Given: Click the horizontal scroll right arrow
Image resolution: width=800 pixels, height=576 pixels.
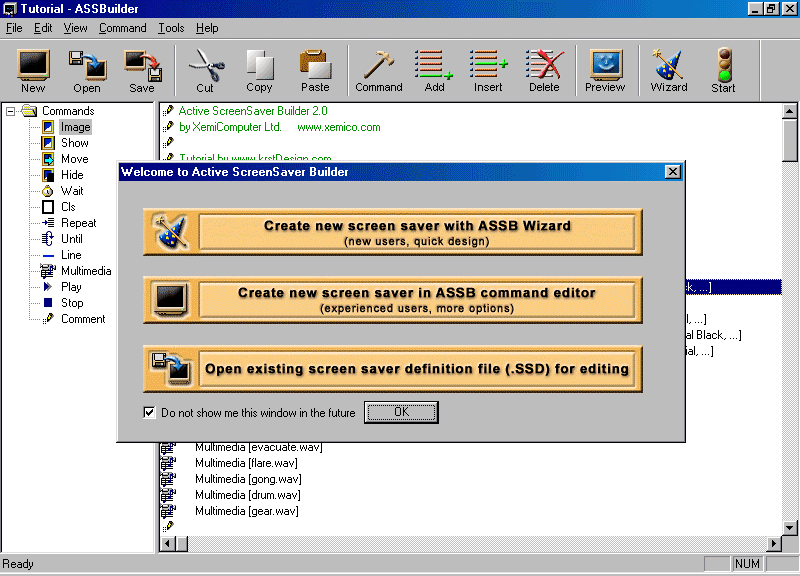Looking at the screenshot, I should pos(774,544).
